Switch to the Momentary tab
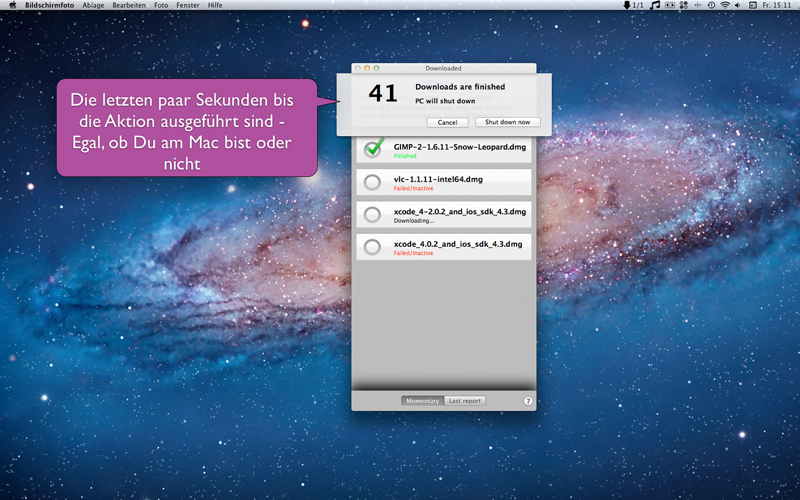800x500 pixels. (422, 401)
